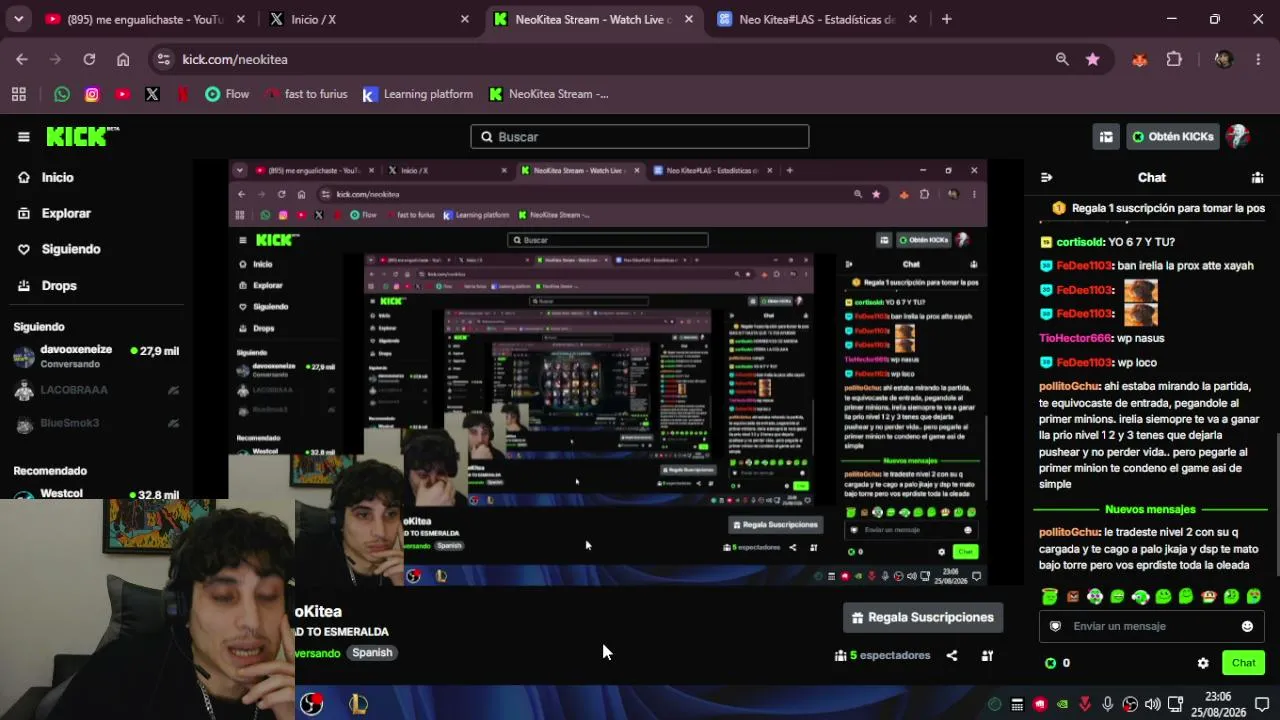Click the green KICK logo
Image resolution: width=1280 pixels, height=720 pixels.
tap(82, 137)
